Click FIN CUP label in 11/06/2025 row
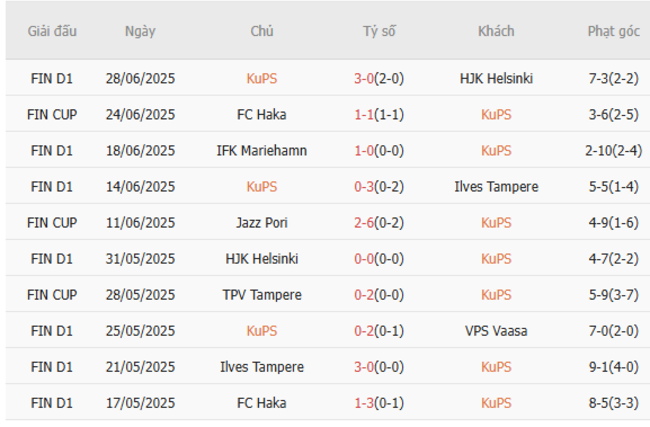Image resolution: width=650 pixels, height=427 pixels. click(x=51, y=222)
